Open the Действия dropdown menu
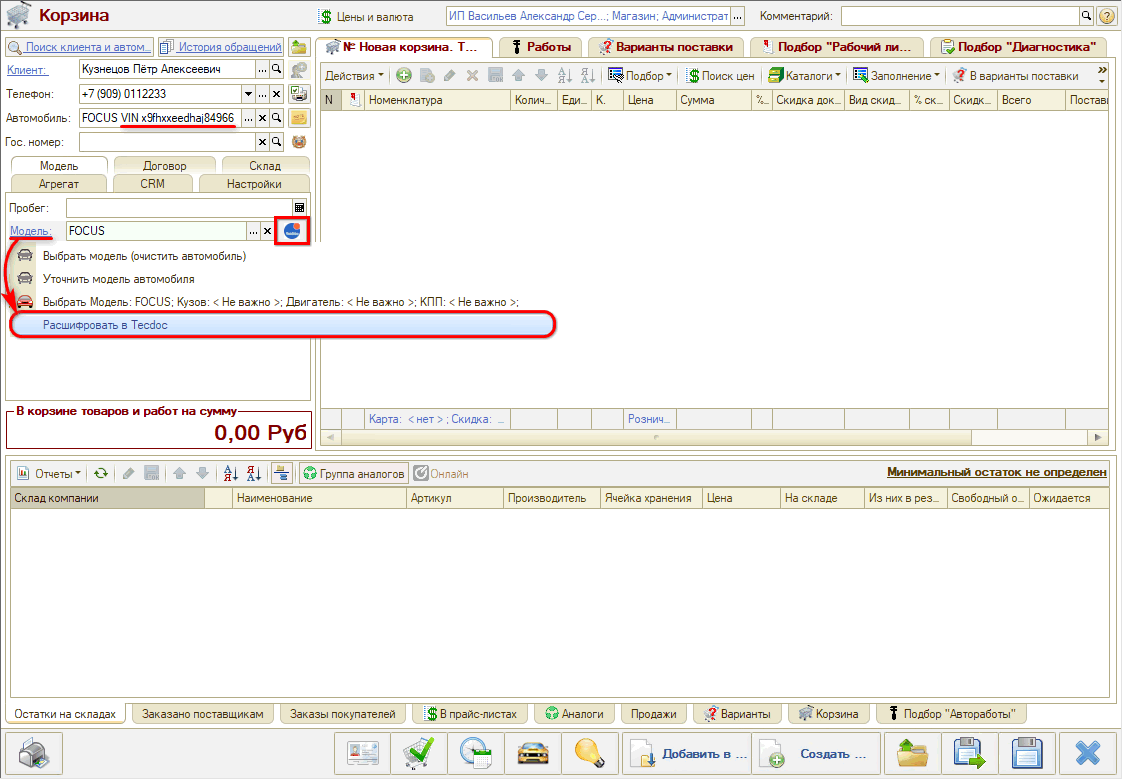This screenshot has width=1122, height=779. click(354, 76)
